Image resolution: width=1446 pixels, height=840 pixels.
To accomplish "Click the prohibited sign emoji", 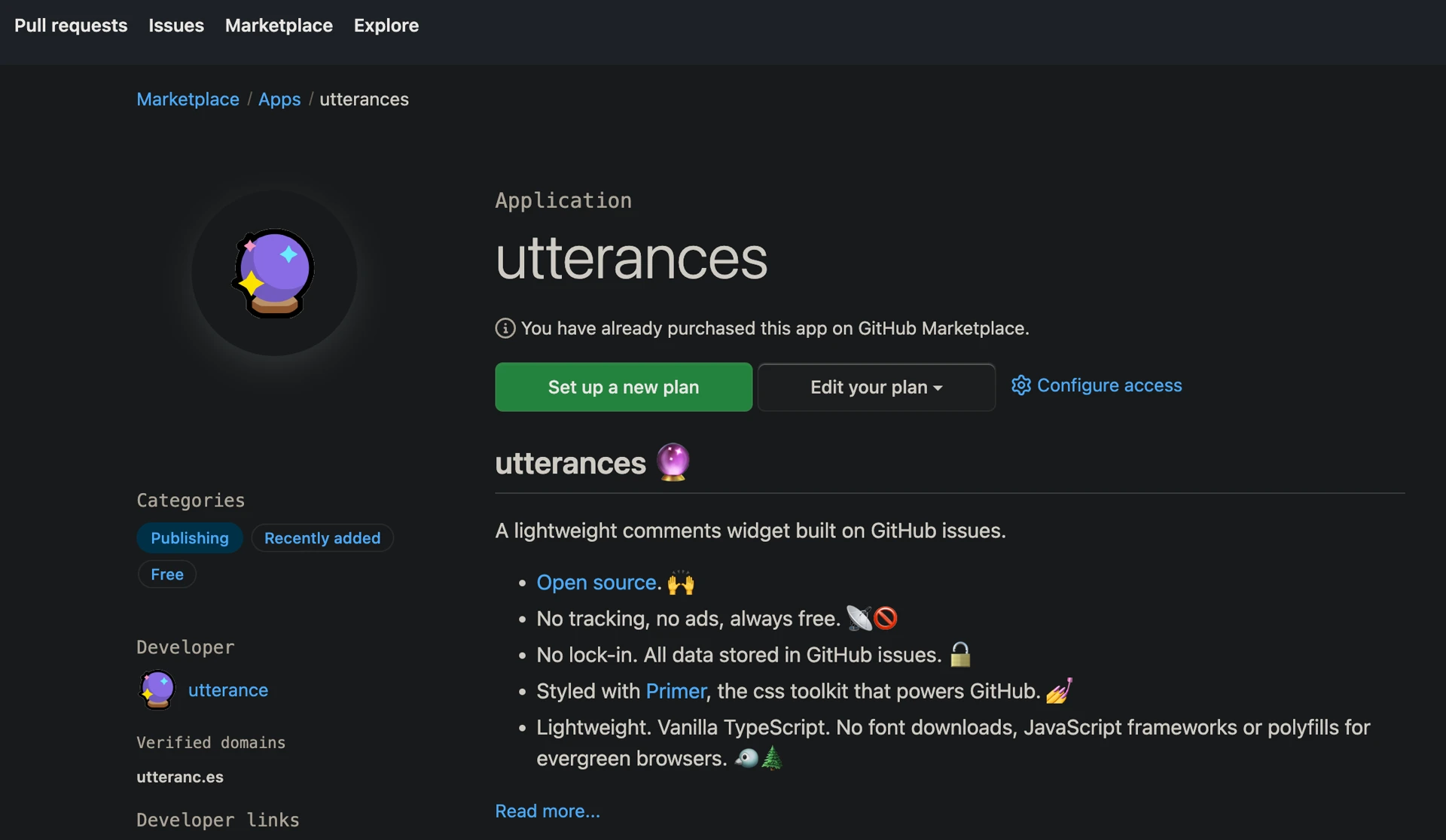I will click(x=886, y=618).
